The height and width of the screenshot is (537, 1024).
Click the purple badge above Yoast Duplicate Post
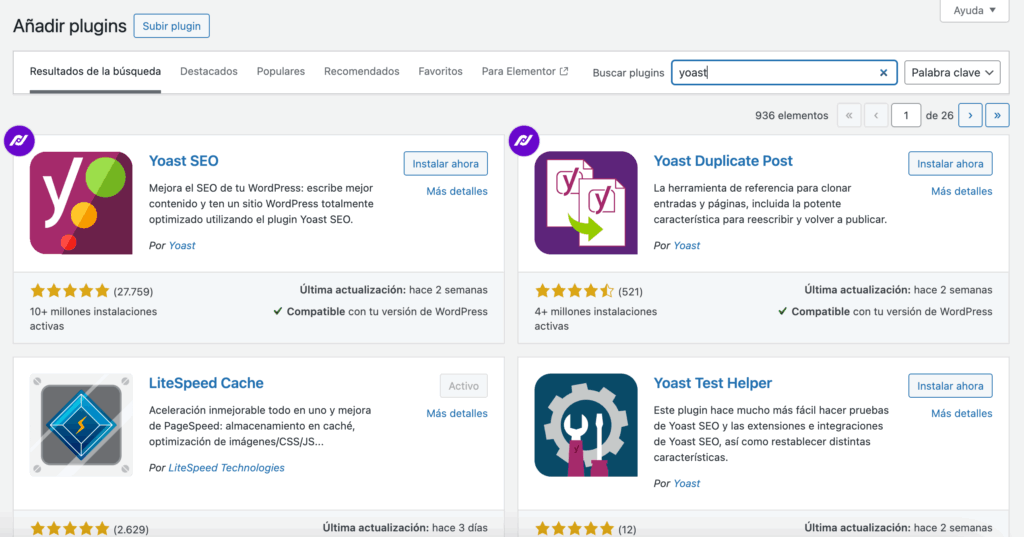pyautogui.click(x=524, y=141)
